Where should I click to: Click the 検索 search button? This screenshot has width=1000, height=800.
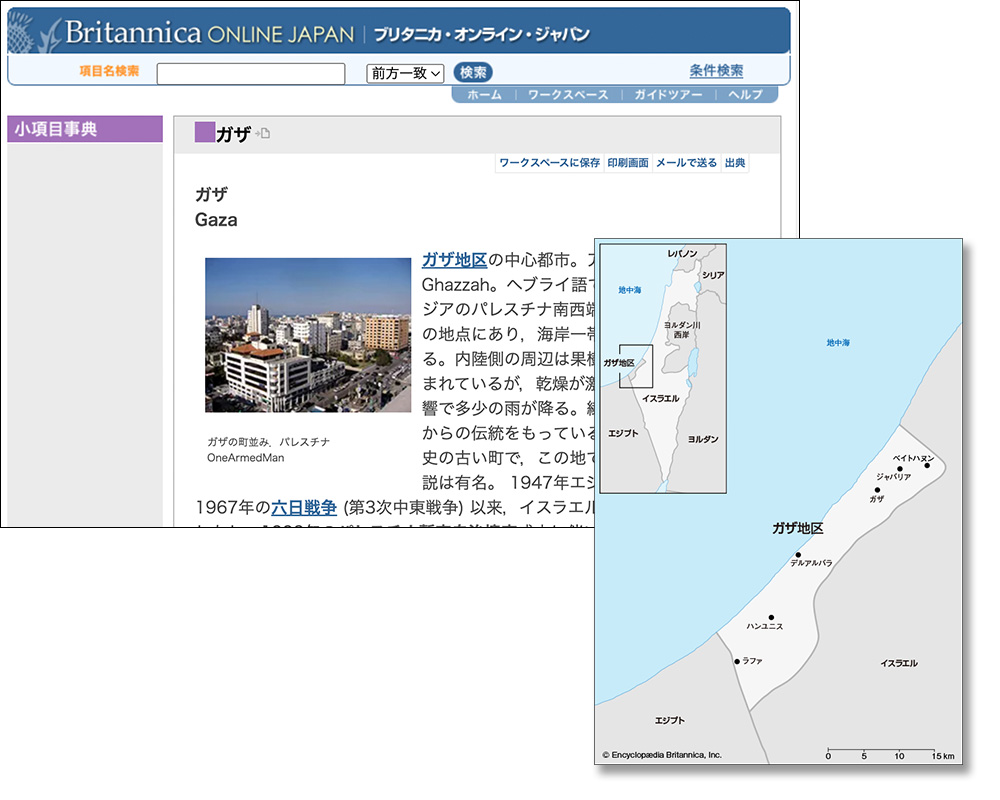click(x=473, y=73)
